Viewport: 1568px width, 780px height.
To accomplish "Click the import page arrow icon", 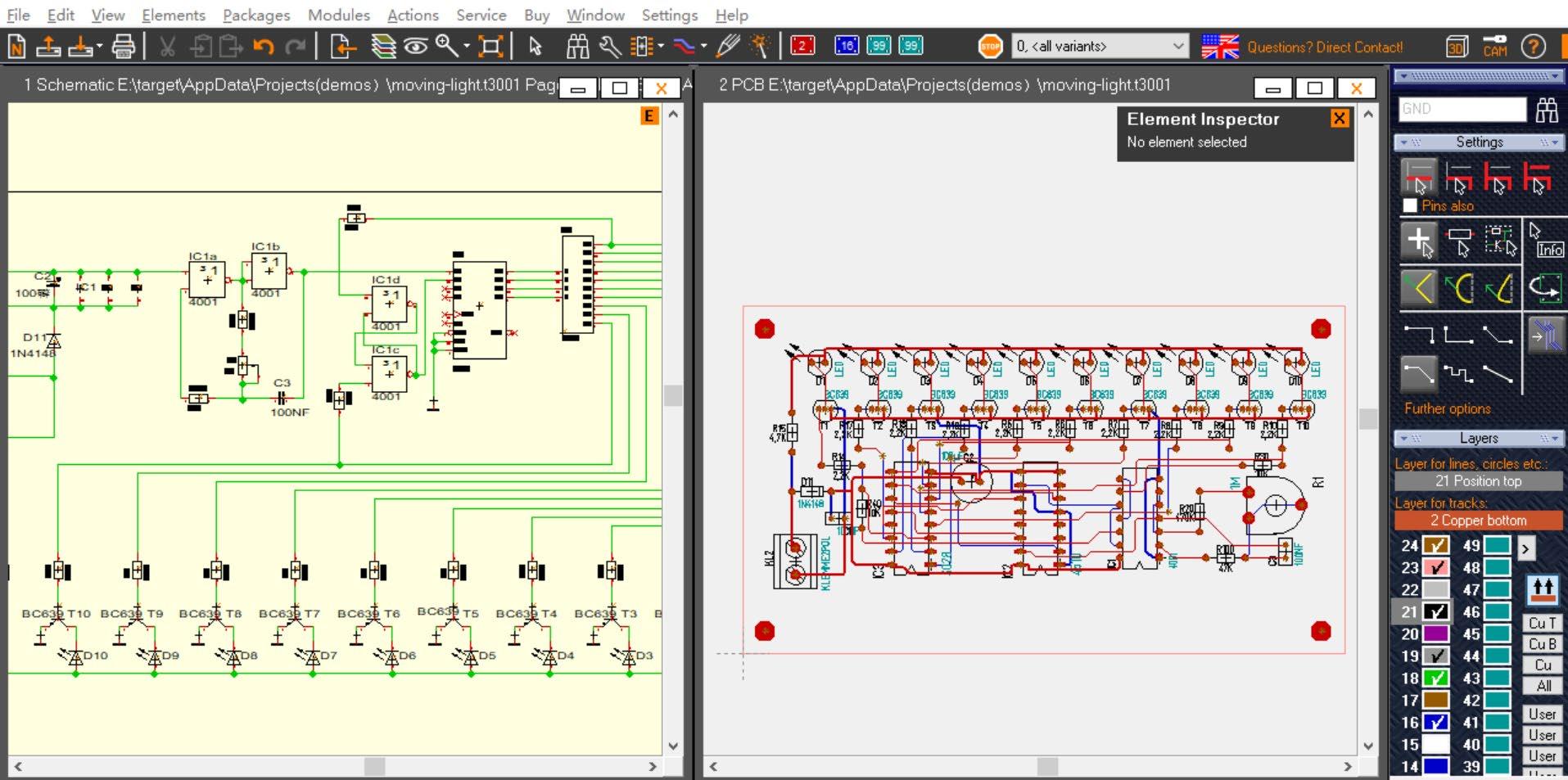I will pos(342,47).
